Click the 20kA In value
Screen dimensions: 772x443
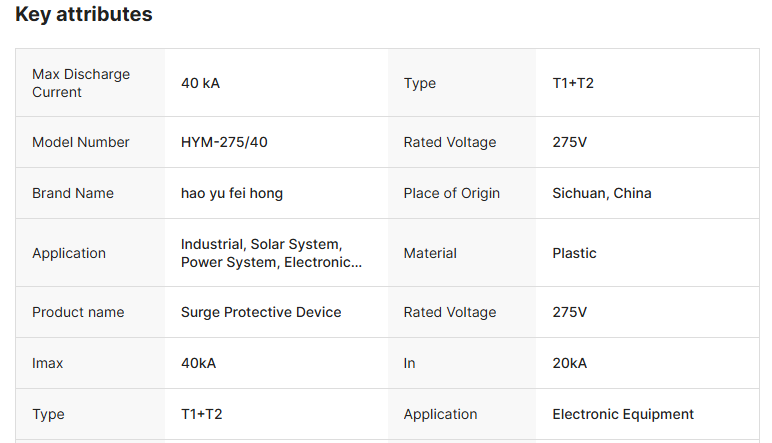click(x=569, y=363)
